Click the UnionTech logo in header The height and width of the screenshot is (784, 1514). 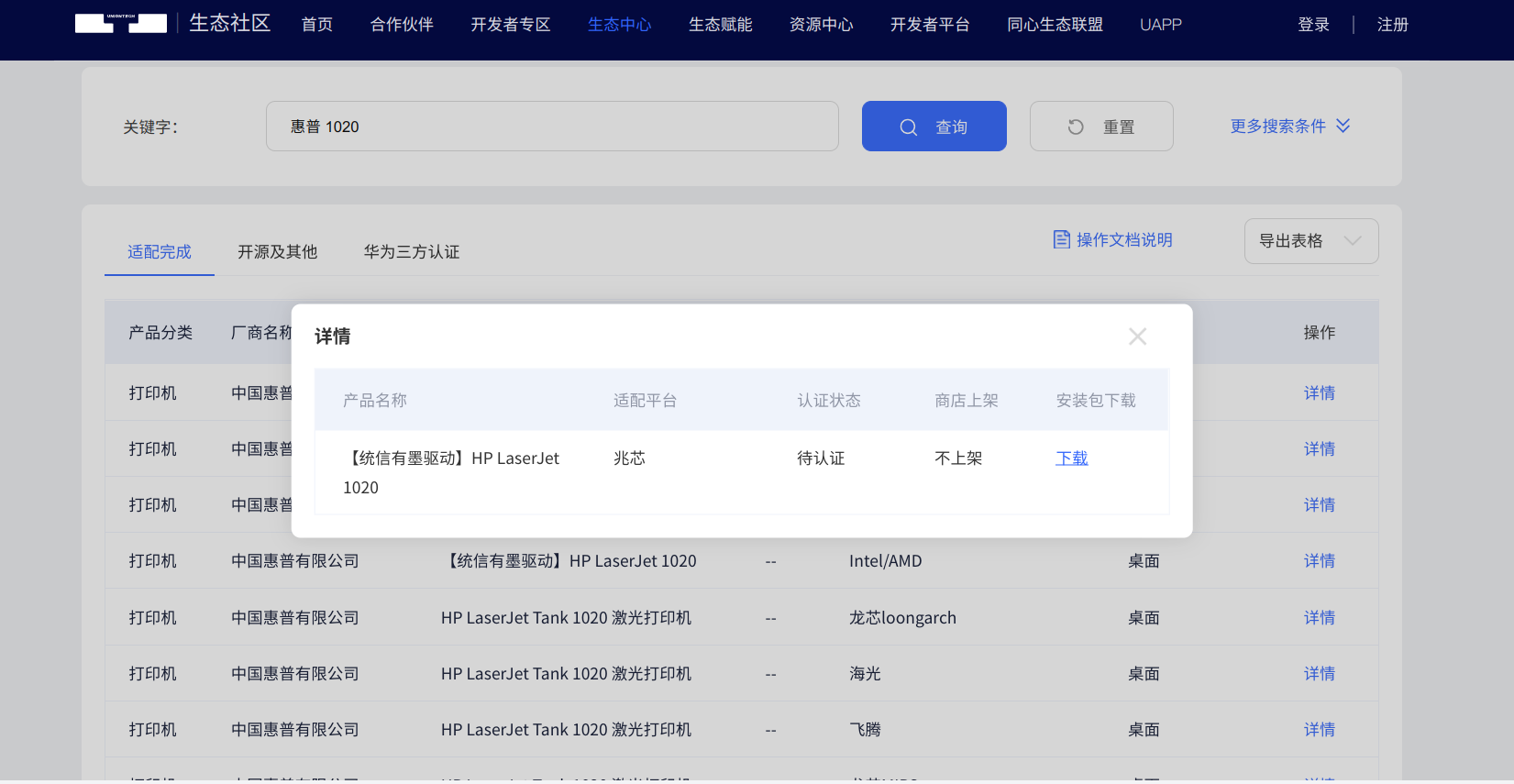(121, 24)
